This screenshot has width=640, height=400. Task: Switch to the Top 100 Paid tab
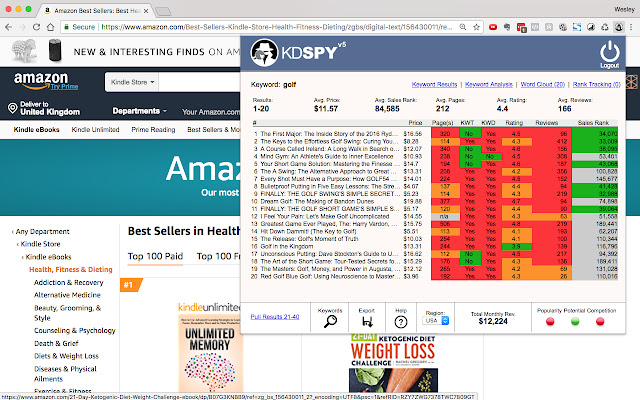(x=155, y=256)
